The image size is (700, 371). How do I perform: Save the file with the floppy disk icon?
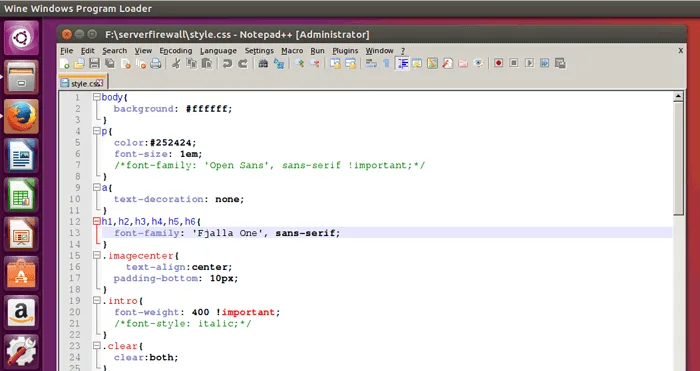tap(94, 63)
